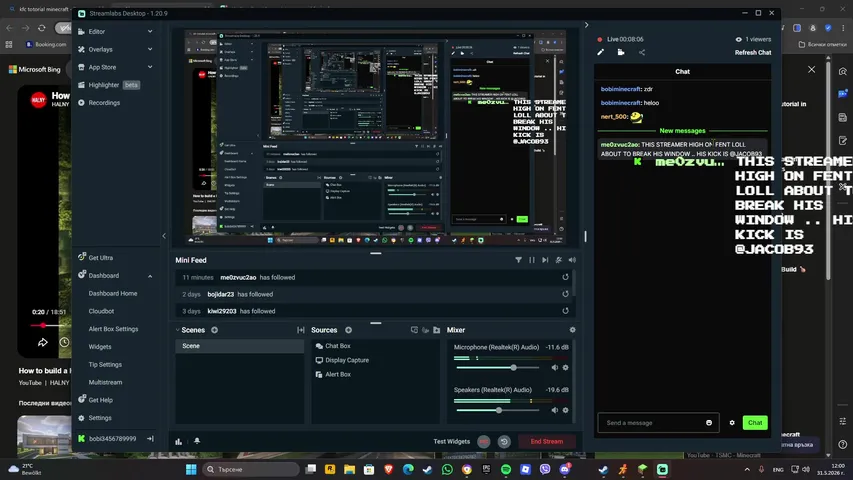The height and width of the screenshot is (480, 853).
Task: Add a new source with plus icon
Action: coord(348,330)
